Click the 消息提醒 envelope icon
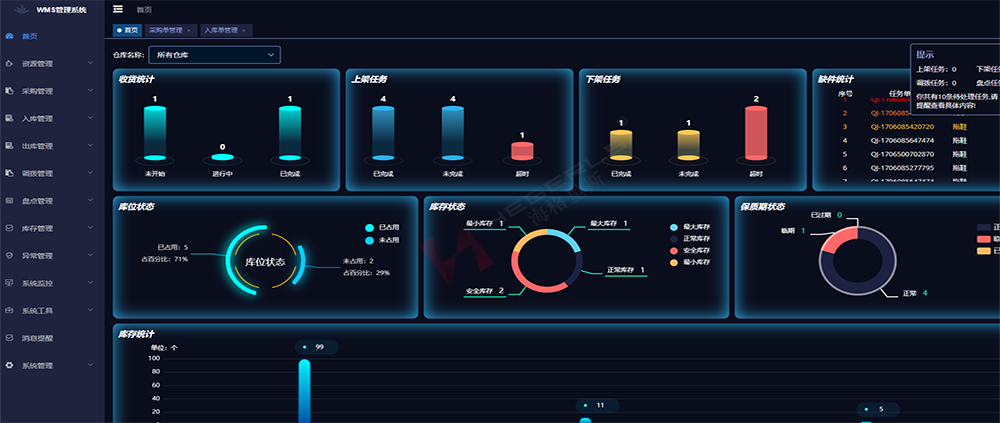Screen dimensions: 1000x423 click(x=9, y=338)
